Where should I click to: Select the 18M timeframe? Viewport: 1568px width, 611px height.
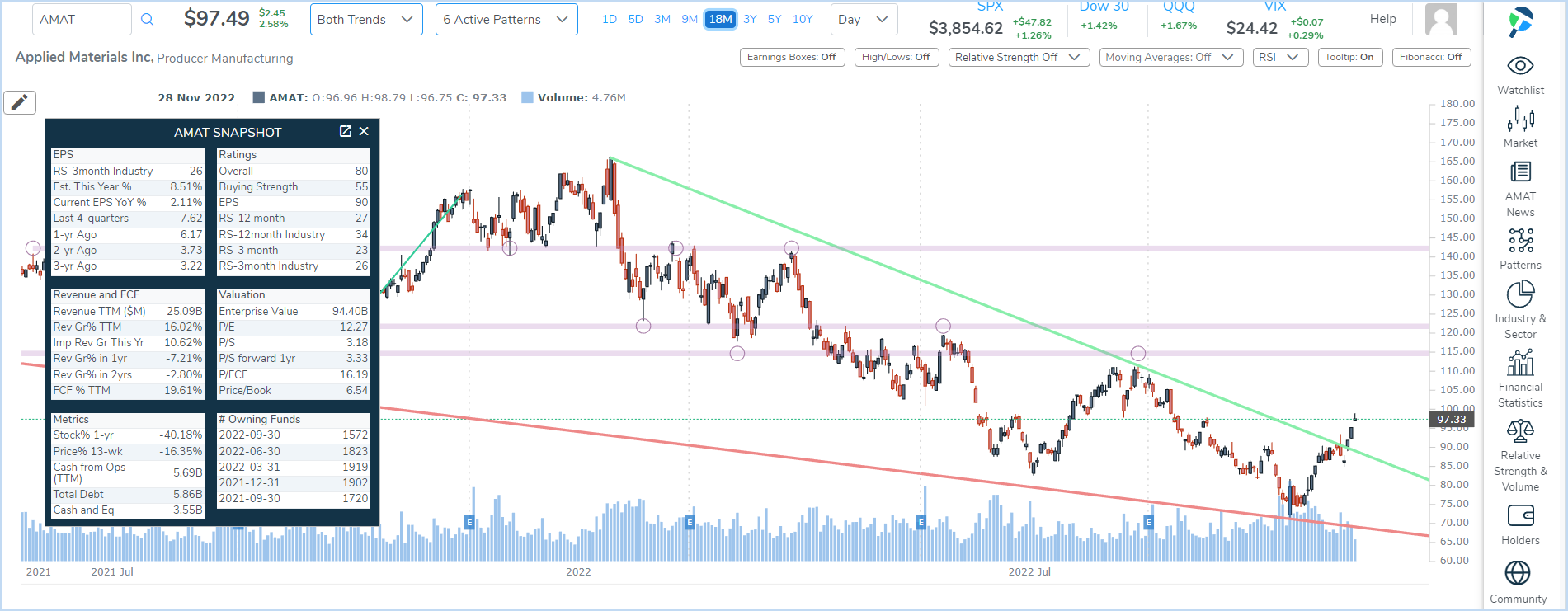coord(720,19)
